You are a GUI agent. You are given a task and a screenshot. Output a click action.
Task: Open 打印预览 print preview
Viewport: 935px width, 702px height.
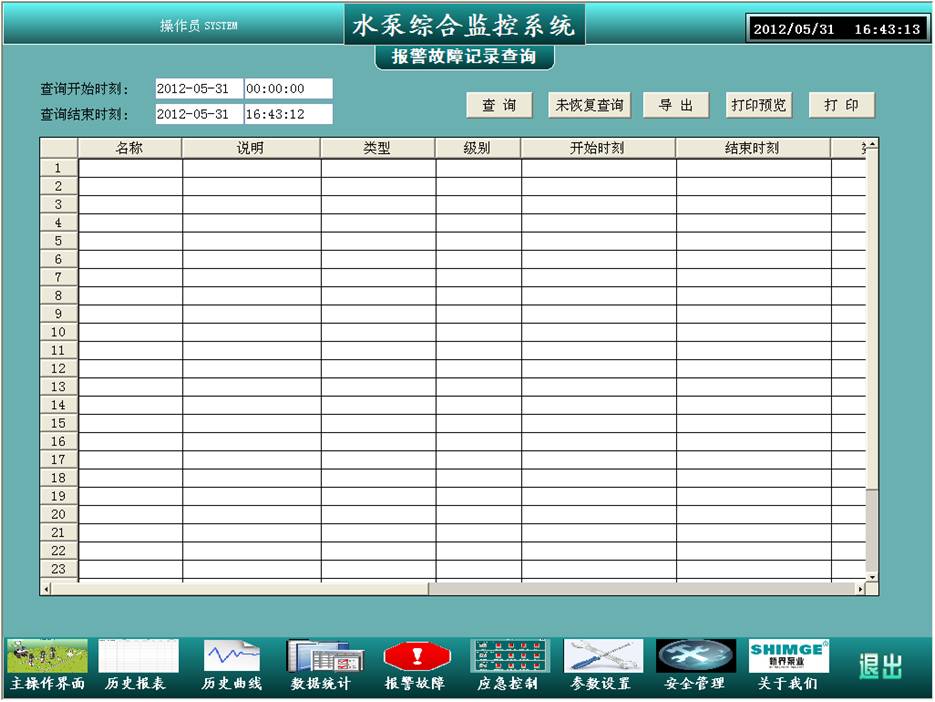point(759,106)
